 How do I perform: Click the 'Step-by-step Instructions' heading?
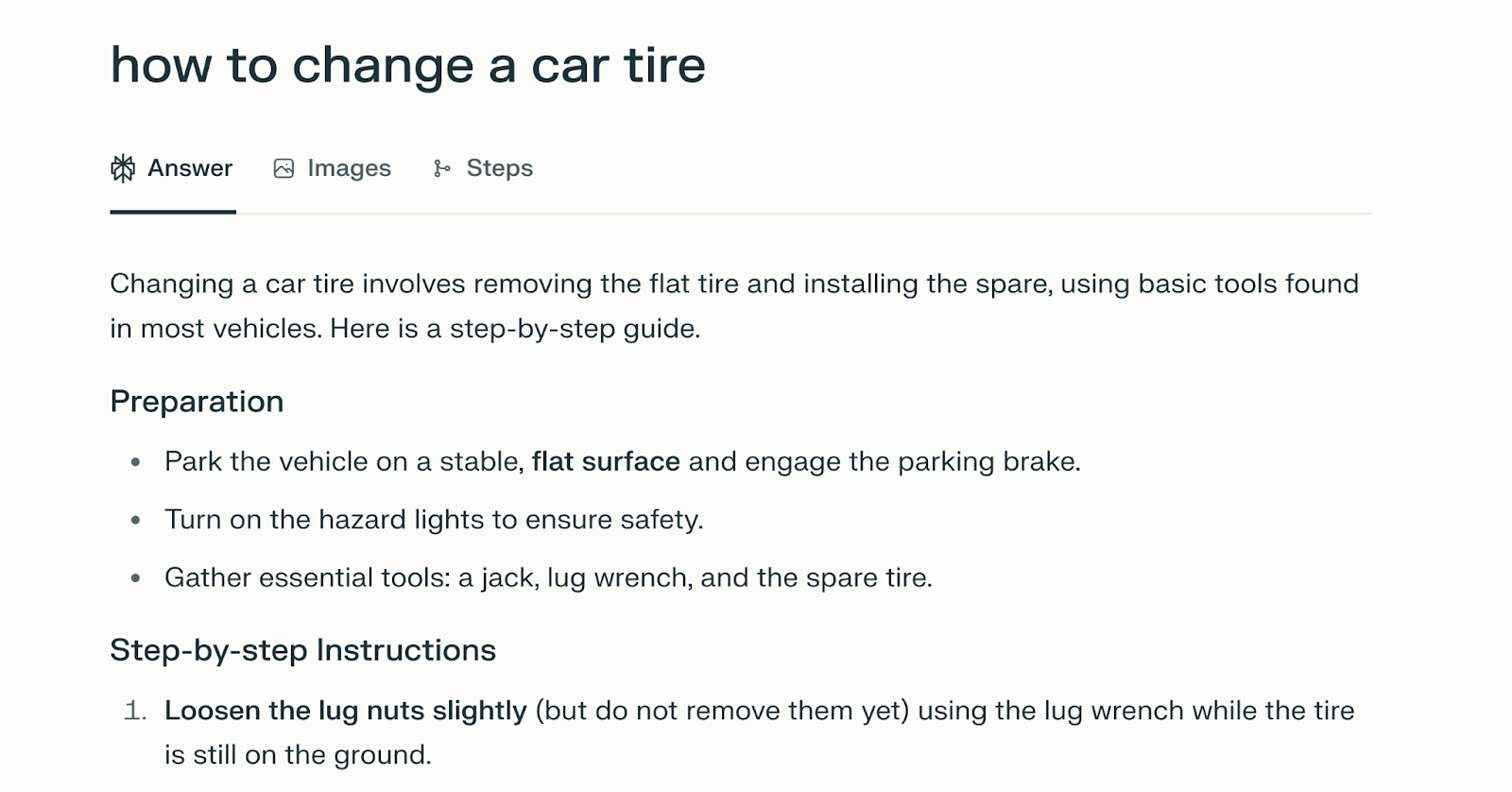coord(302,650)
